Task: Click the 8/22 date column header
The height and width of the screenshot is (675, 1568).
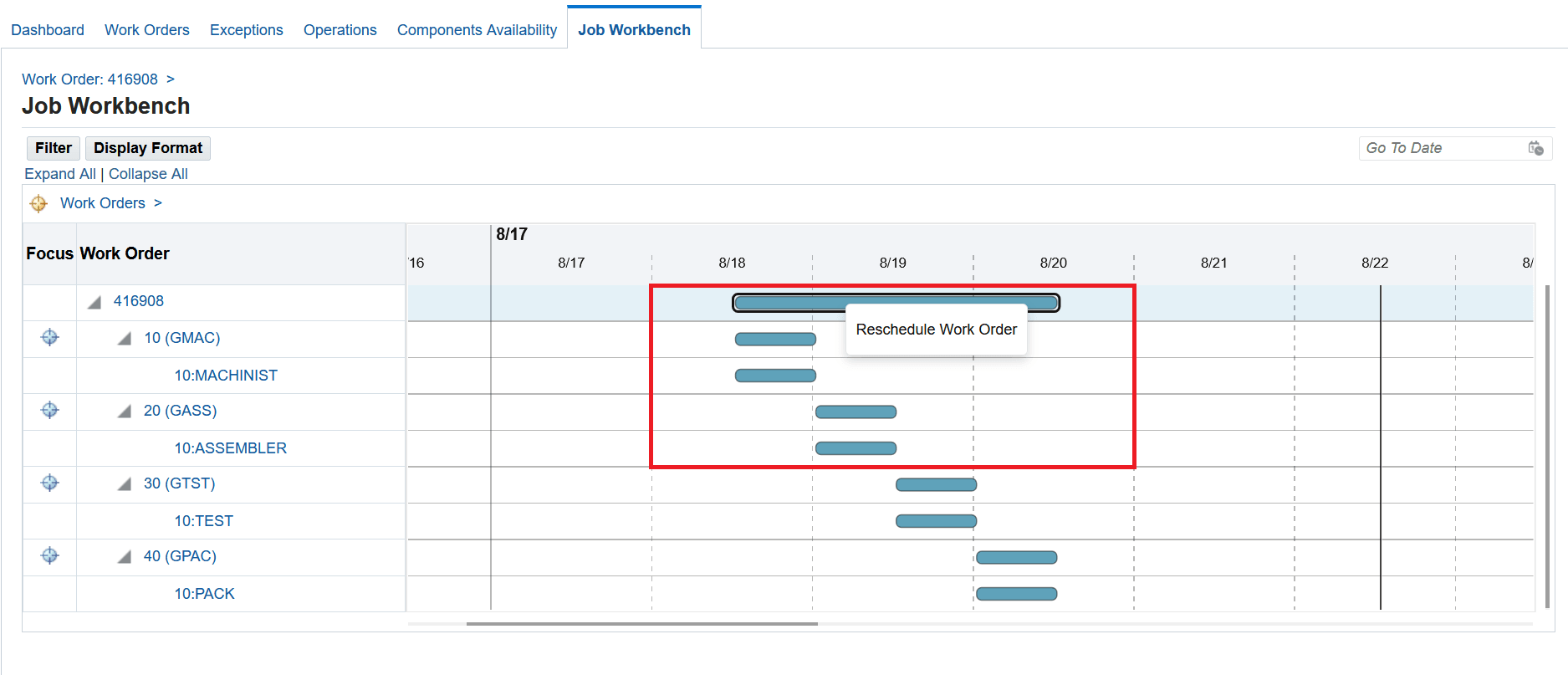Action: coord(1374,263)
